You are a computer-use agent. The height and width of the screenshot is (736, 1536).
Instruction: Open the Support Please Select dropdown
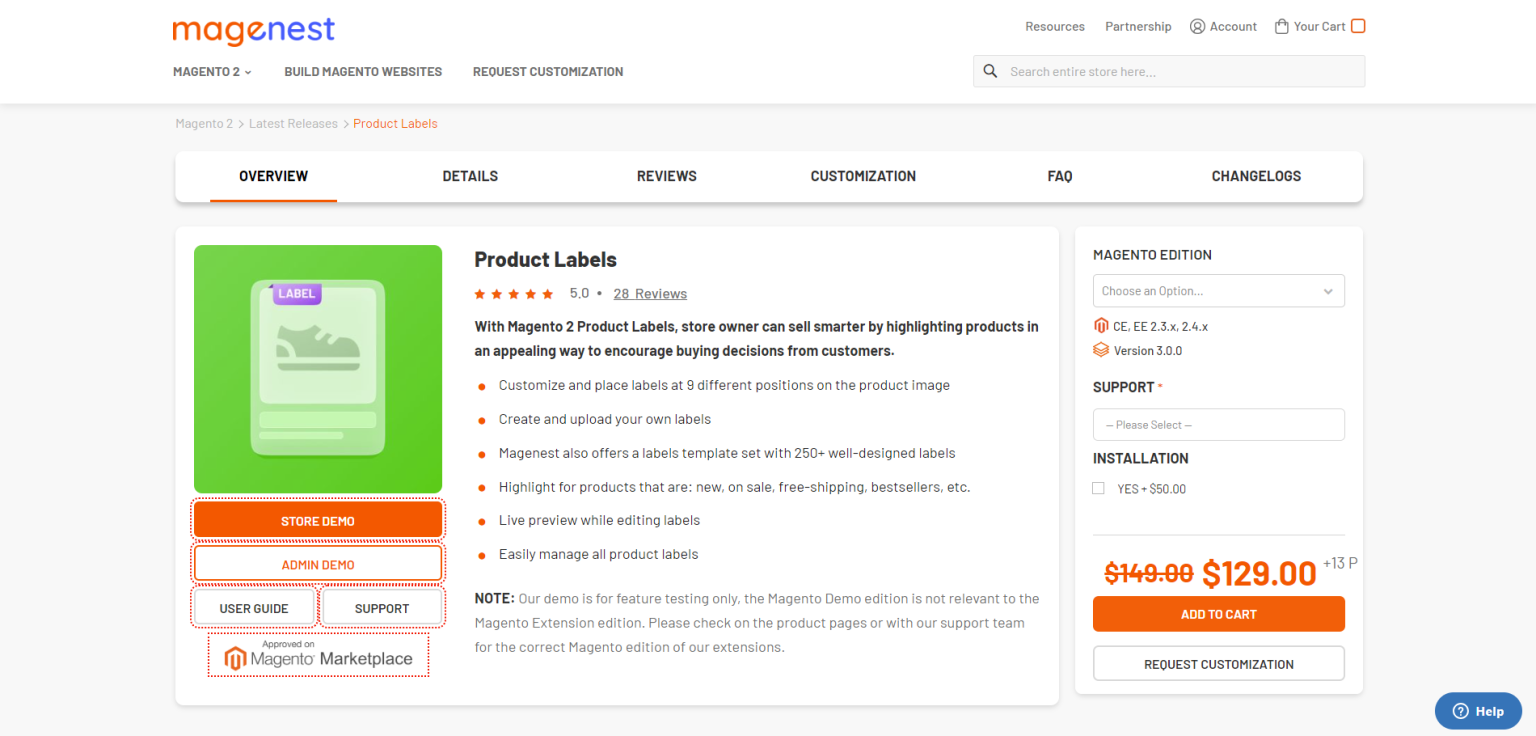tap(1218, 424)
